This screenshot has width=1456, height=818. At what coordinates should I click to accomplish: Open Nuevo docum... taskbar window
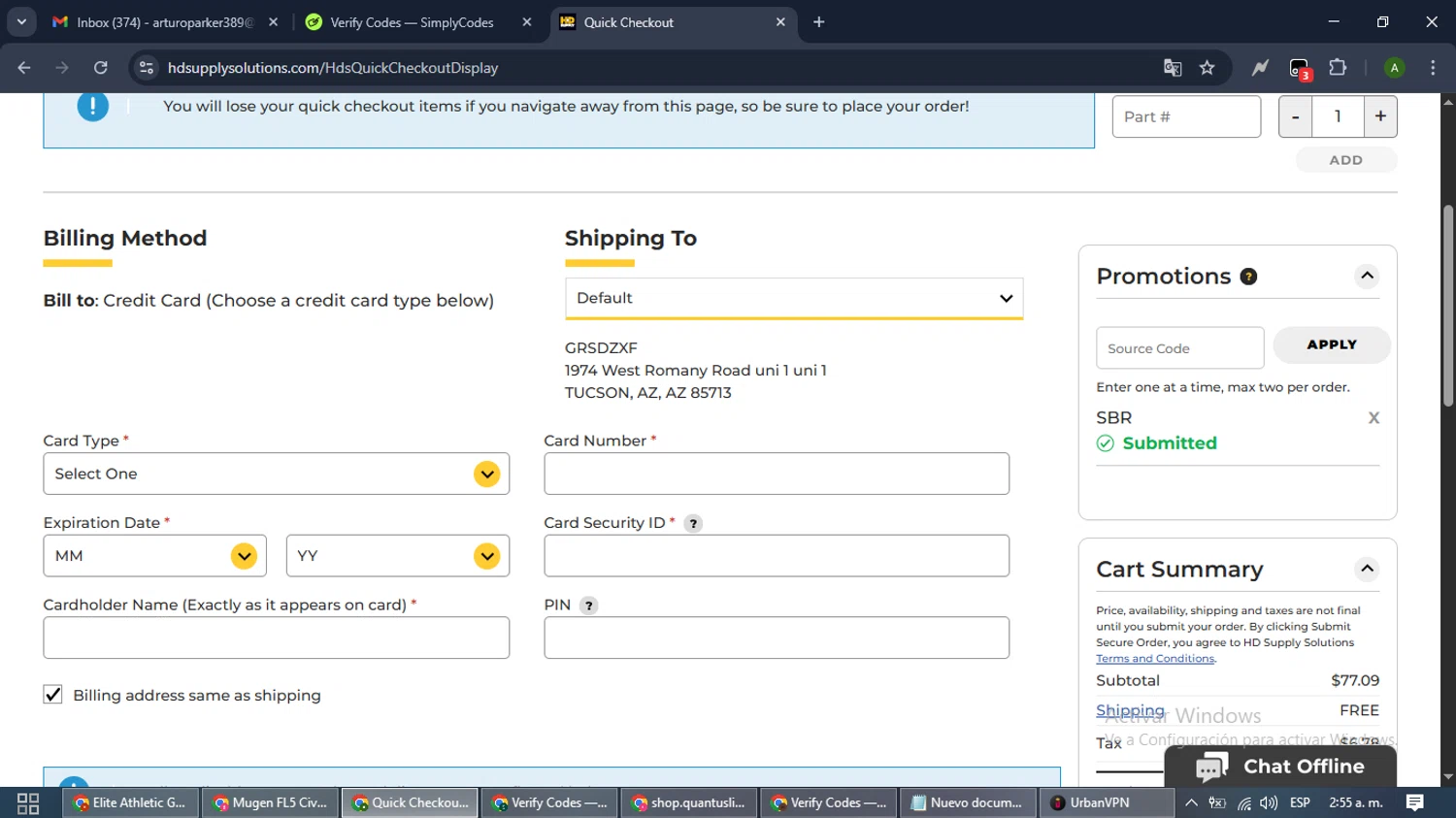coord(968,803)
